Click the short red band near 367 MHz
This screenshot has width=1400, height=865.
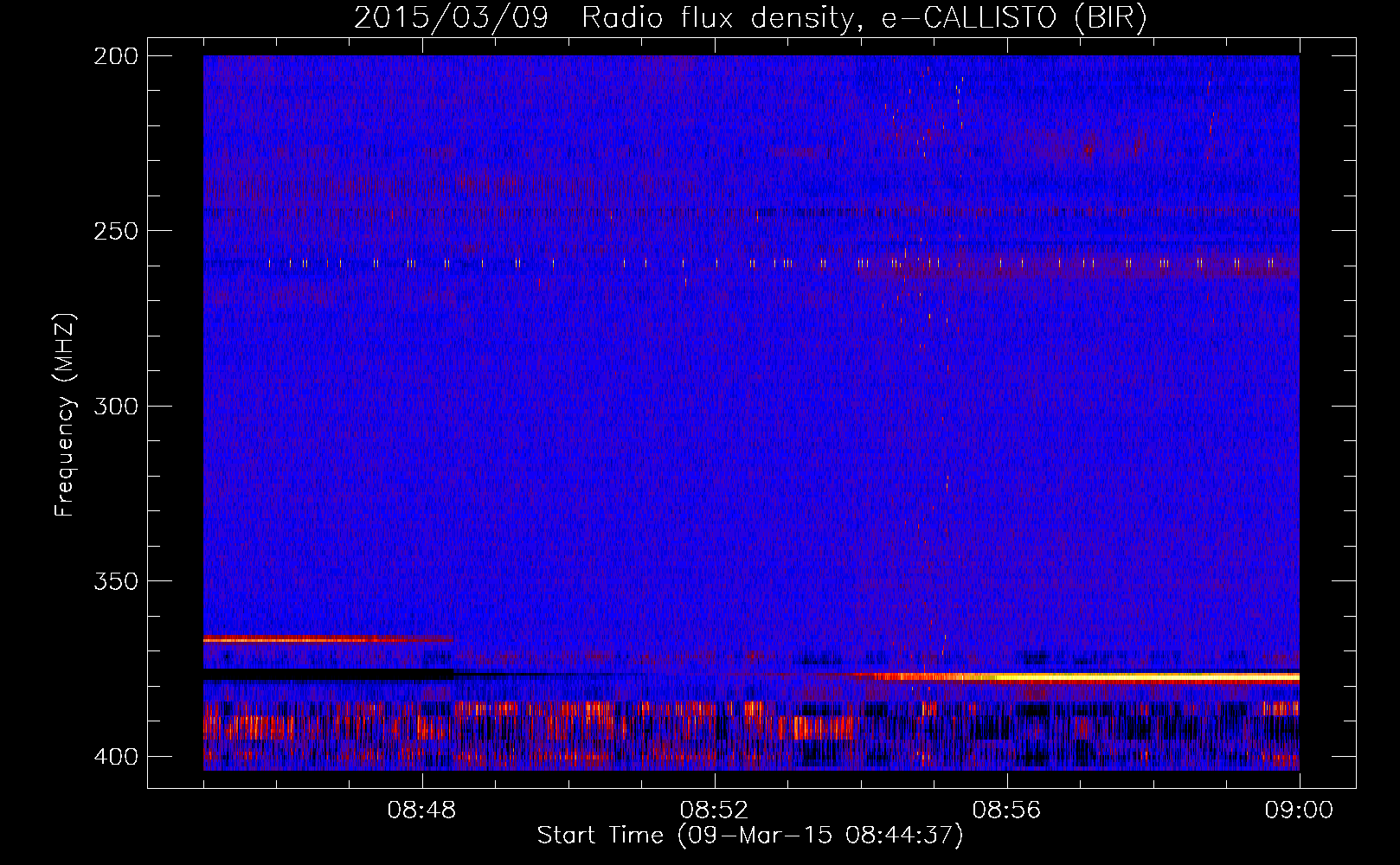coord(328,640)
